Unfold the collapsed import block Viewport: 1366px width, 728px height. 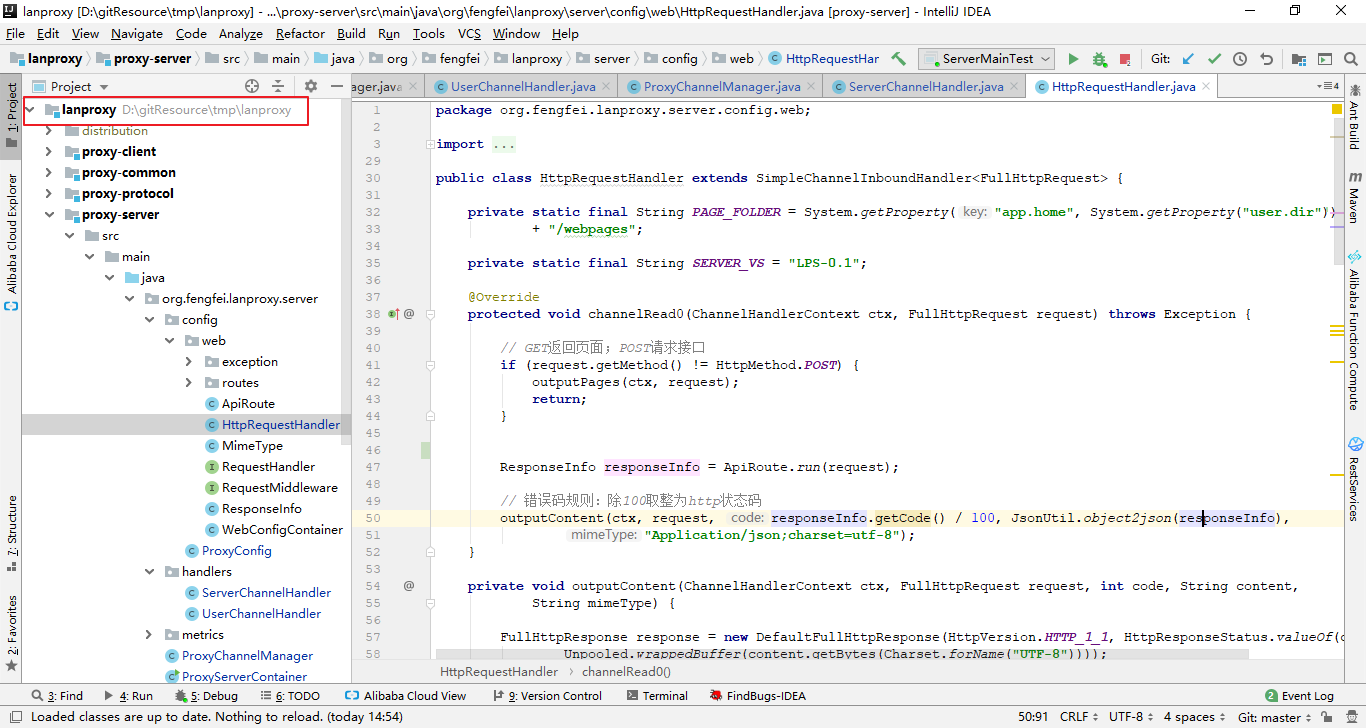click(430, 144)
